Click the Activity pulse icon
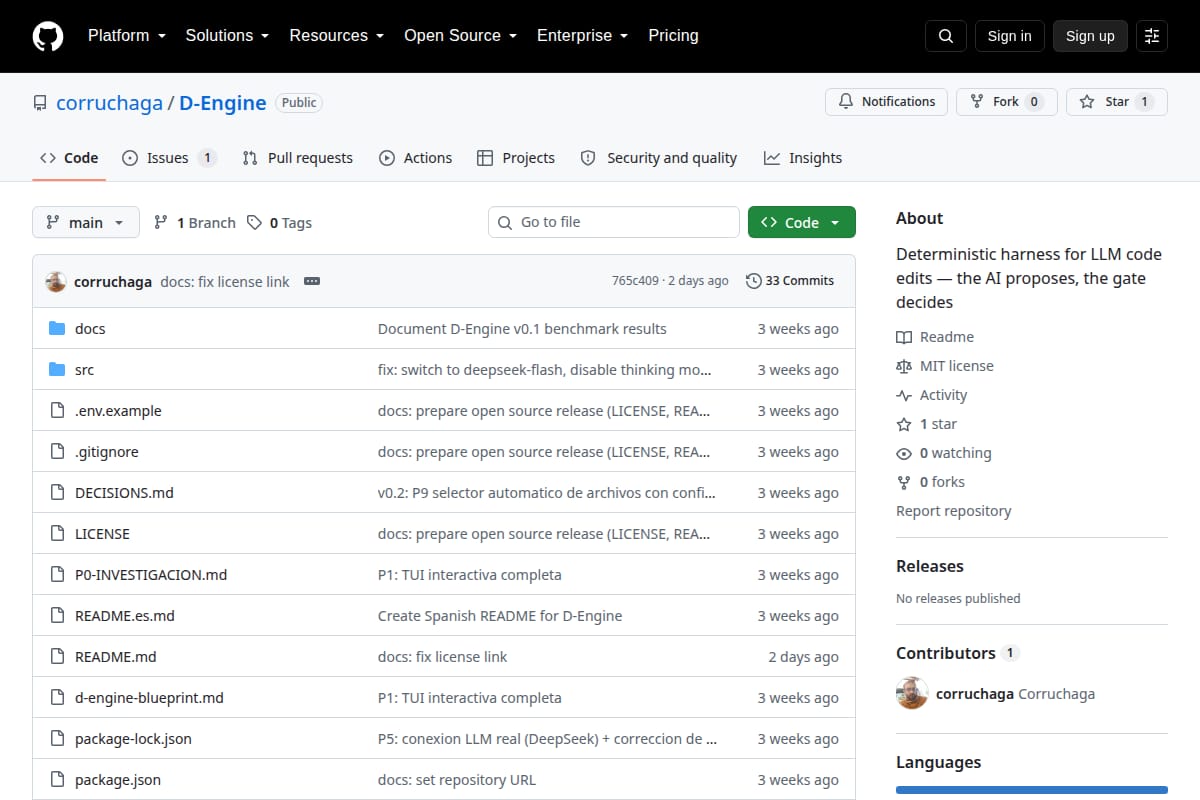The width and height of the screenshot is (1200, 800). point(904,395)
